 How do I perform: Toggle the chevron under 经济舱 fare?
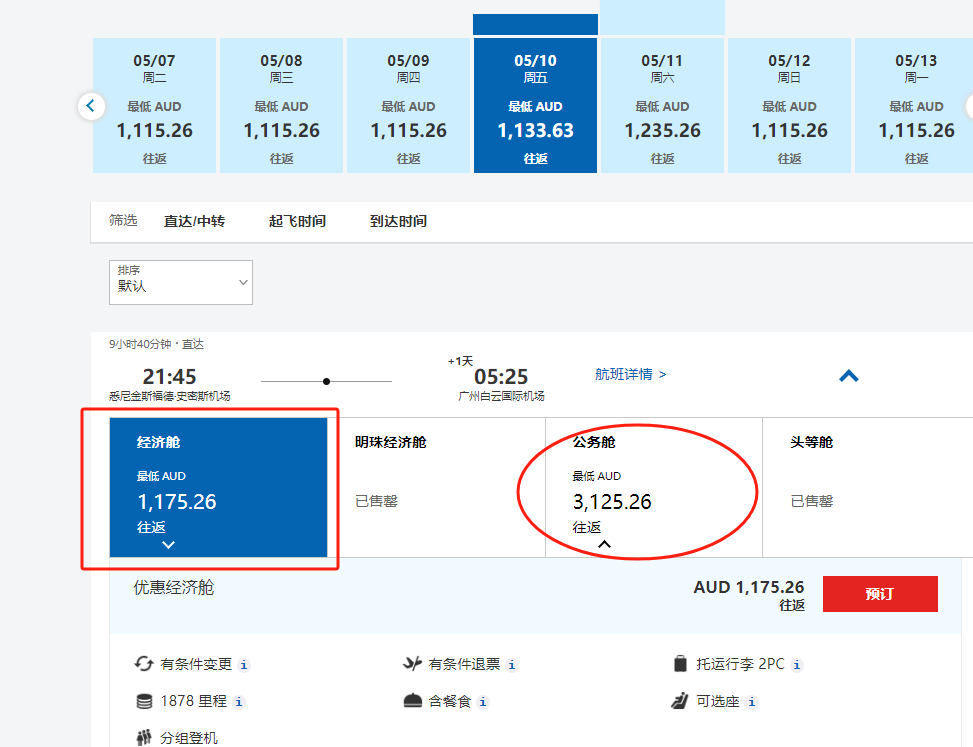coord(168,545)
